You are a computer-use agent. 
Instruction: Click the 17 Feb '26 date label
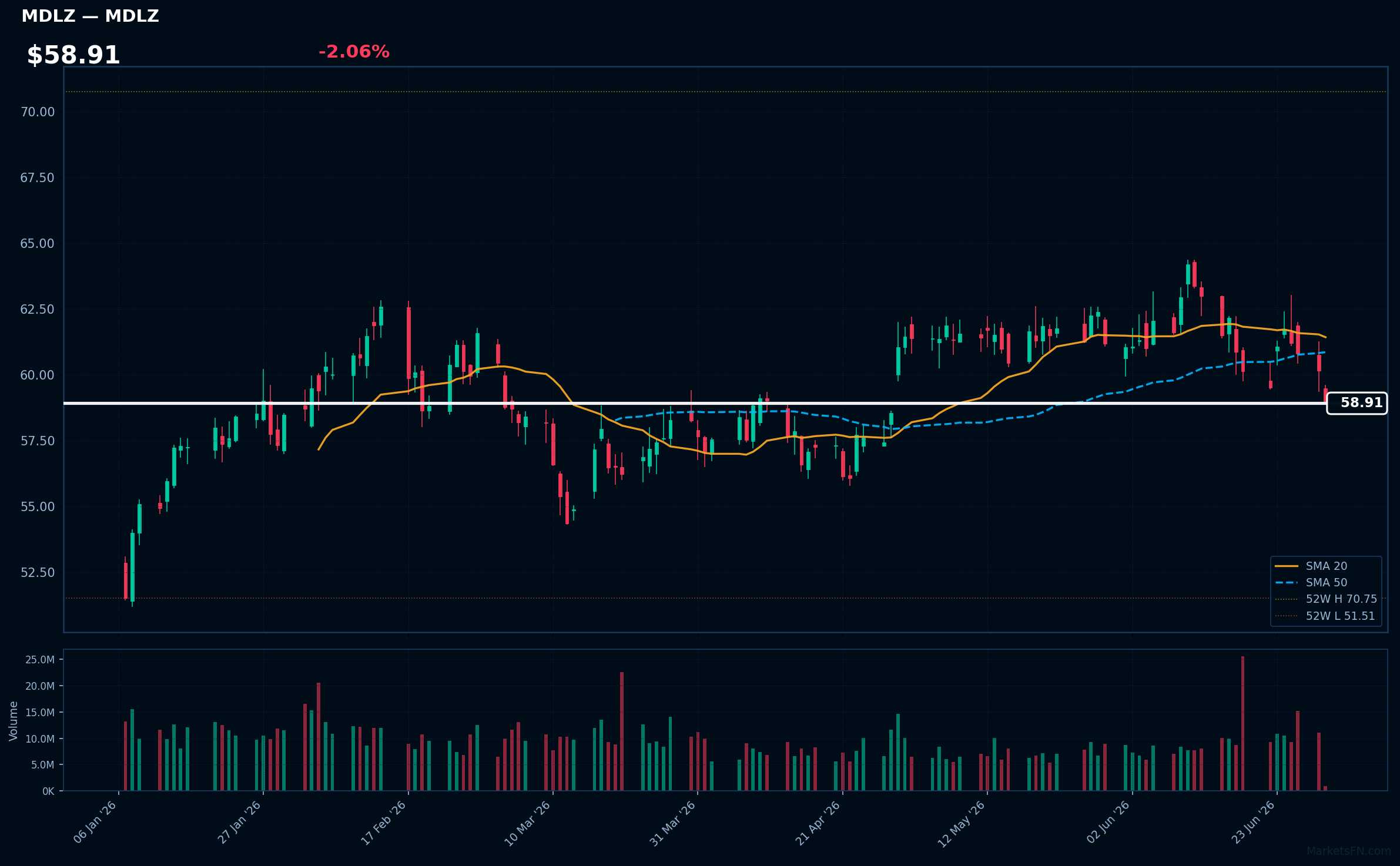pos(383,823)
